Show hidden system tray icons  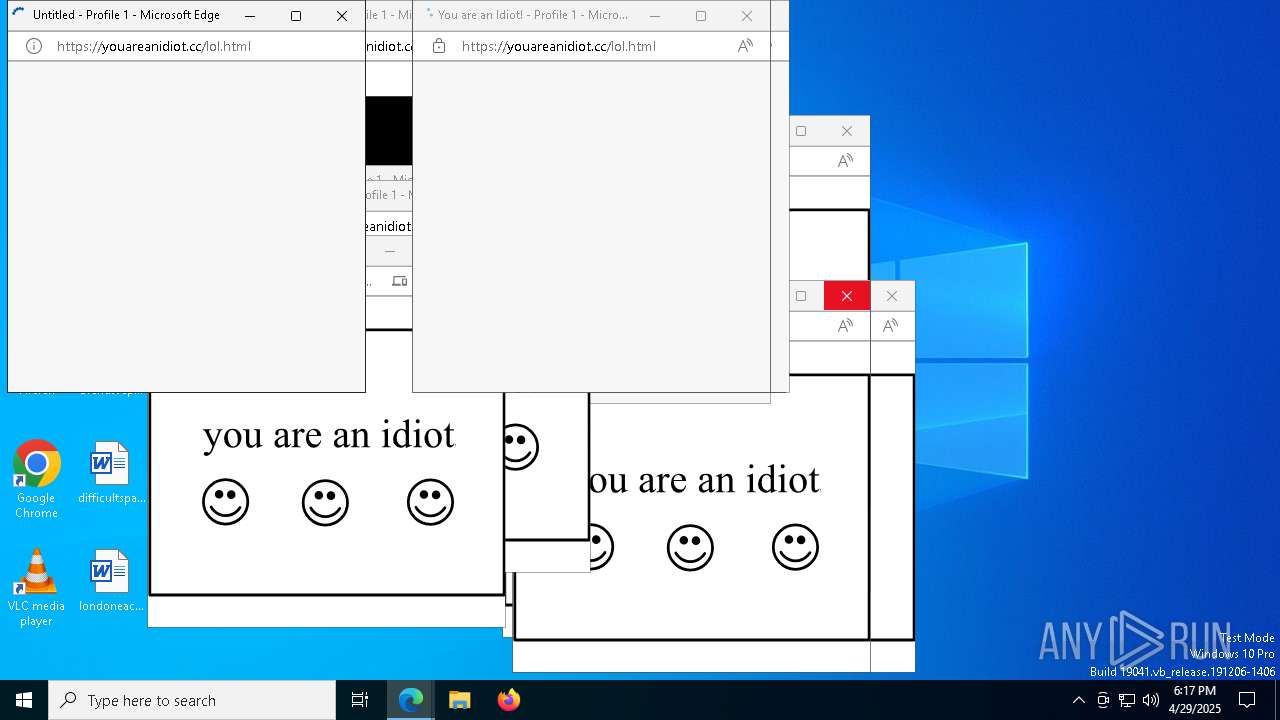click(x=1078, y=700)
